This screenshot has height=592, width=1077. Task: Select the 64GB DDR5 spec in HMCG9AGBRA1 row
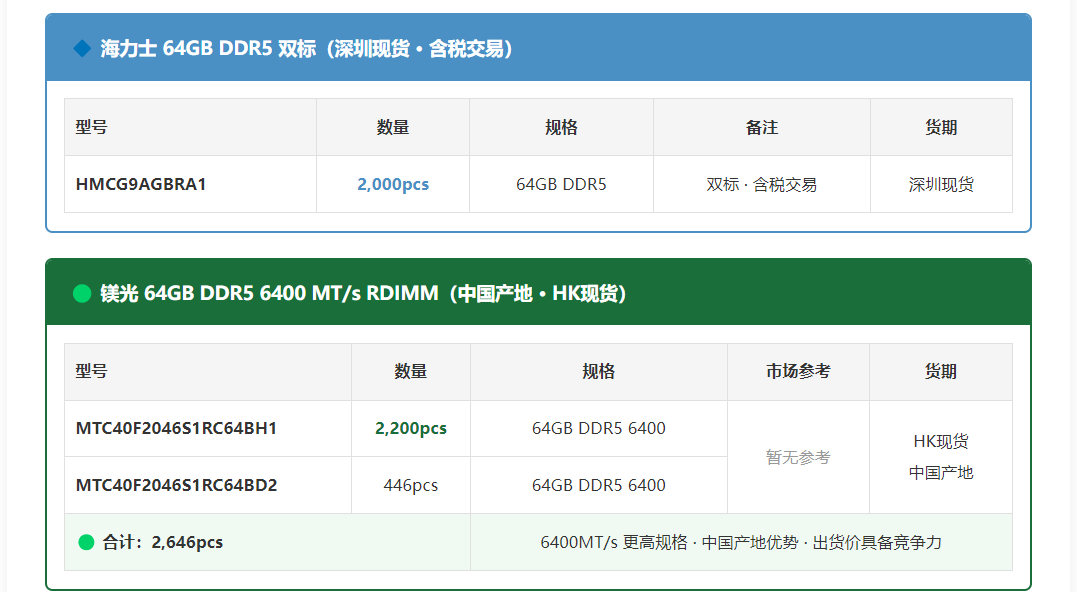(561, 184)
